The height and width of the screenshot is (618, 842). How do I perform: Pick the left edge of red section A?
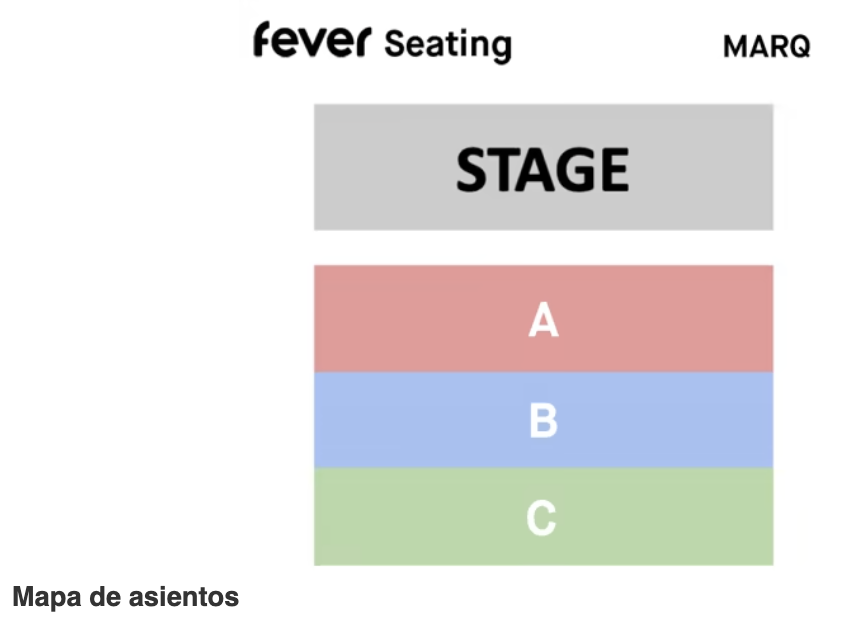point(330,318)
